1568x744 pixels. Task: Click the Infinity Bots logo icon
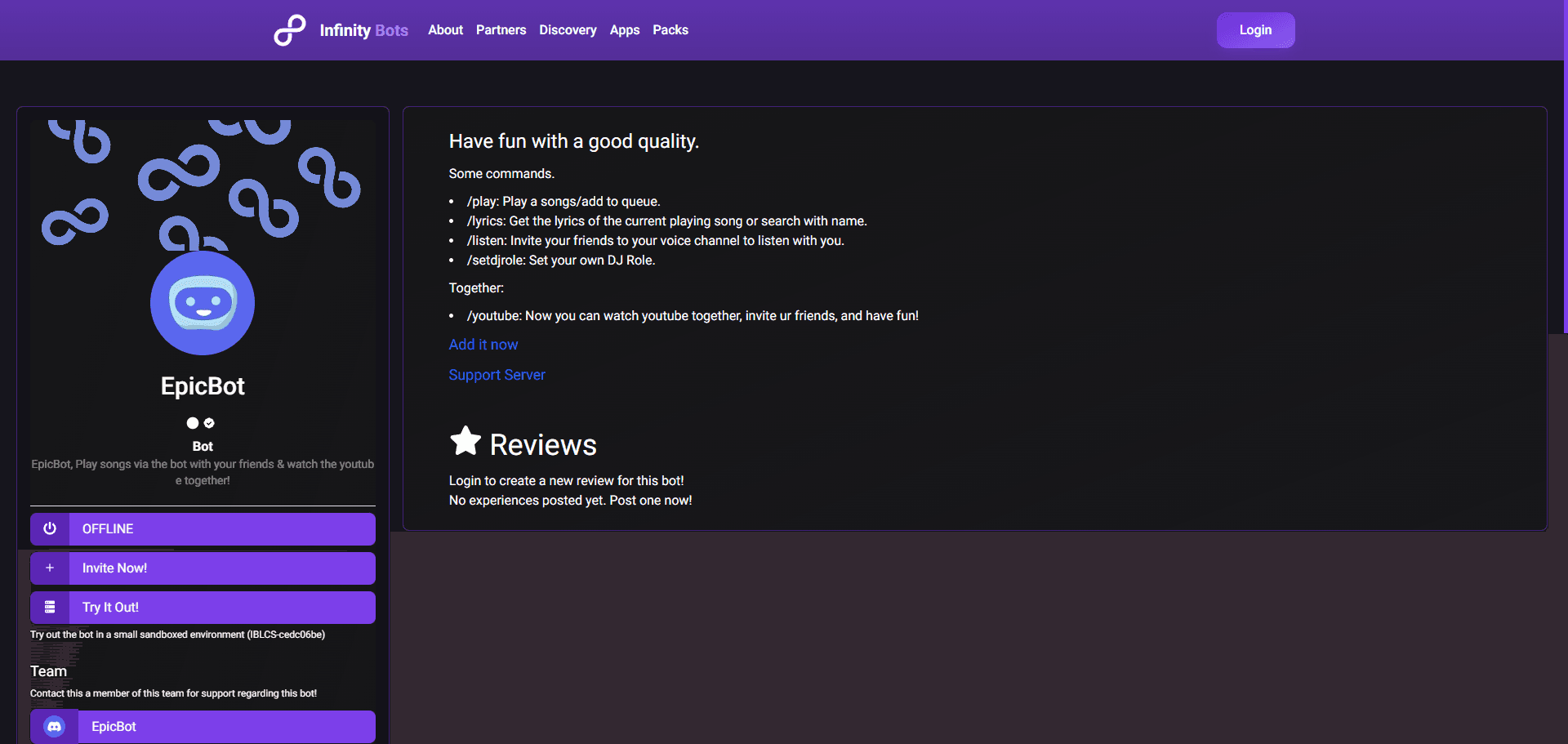click(x=290, y=30)
